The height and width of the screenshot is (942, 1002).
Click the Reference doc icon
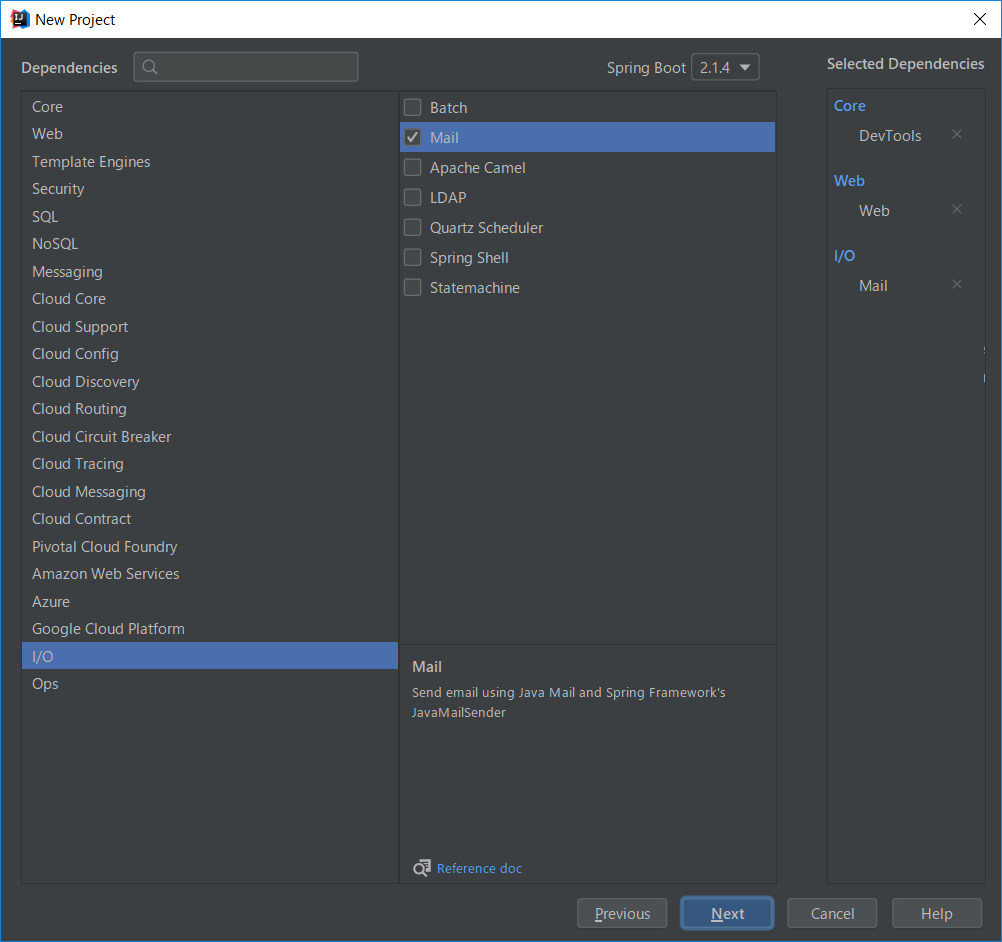422,867
